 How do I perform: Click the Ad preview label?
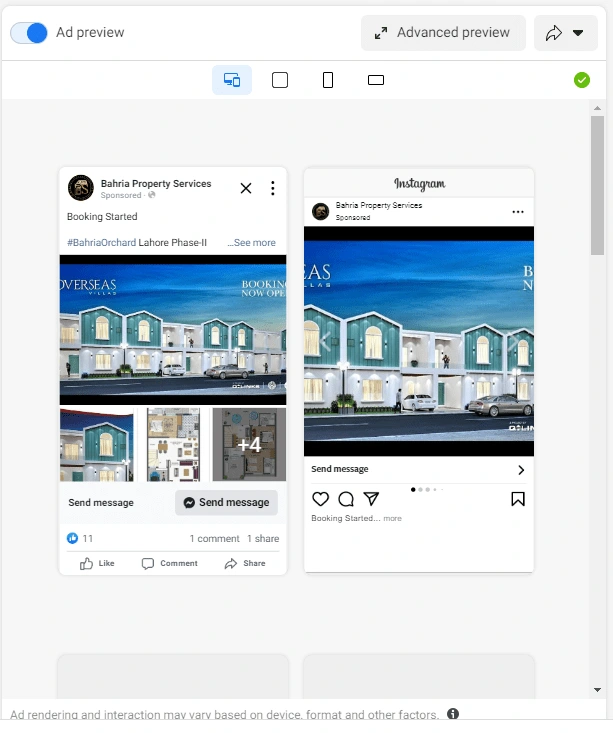click(x=90, y=32)
